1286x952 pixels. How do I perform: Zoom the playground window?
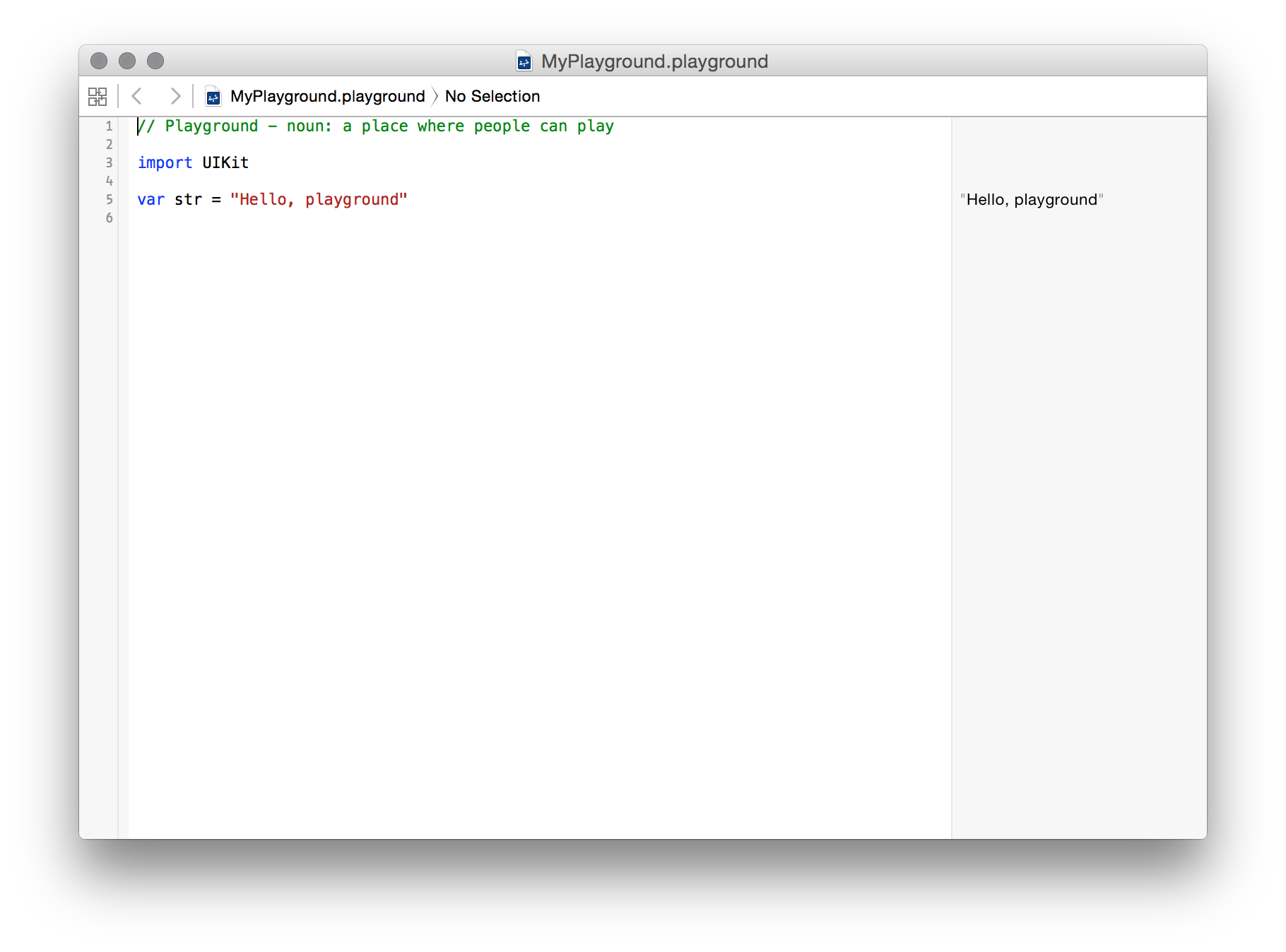pyautogui.click(x=155, y=61)
